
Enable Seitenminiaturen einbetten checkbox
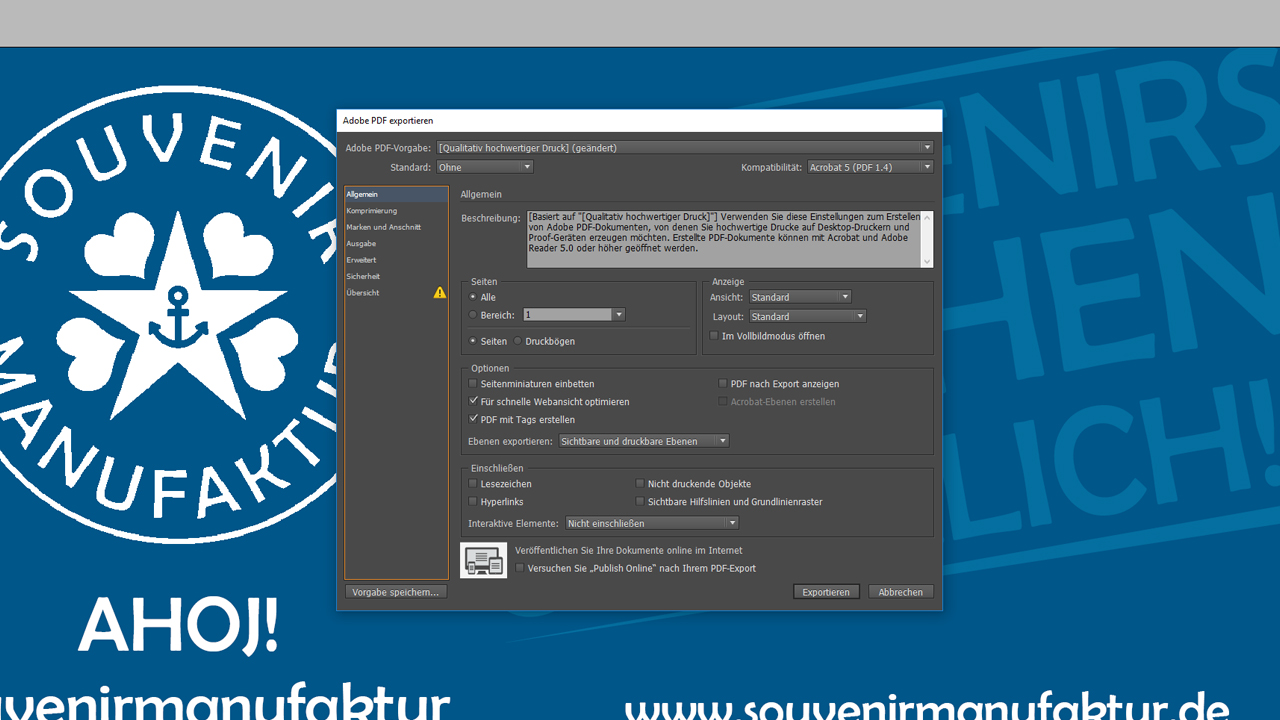click(x=473, y=384)
